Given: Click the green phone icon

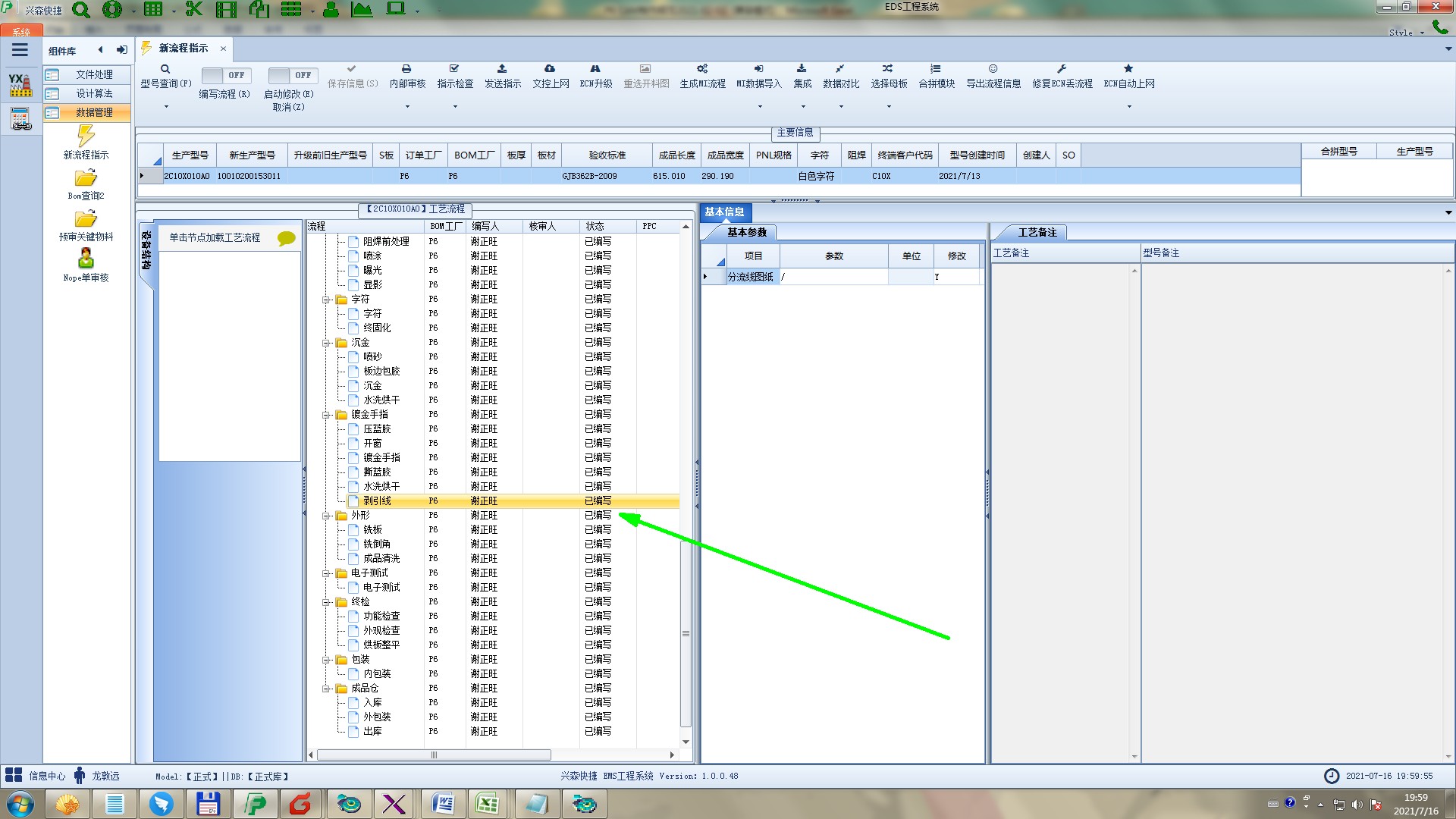Looking at the screenshot, I should point(1440,27).
